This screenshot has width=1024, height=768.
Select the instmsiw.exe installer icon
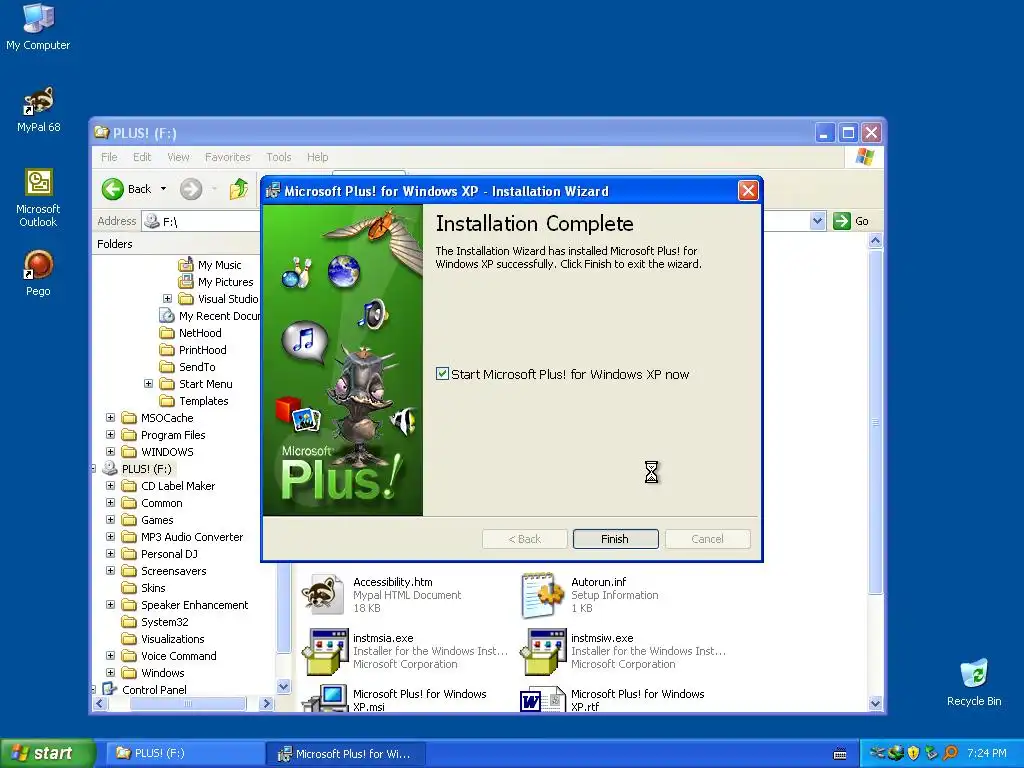[542, 651]
